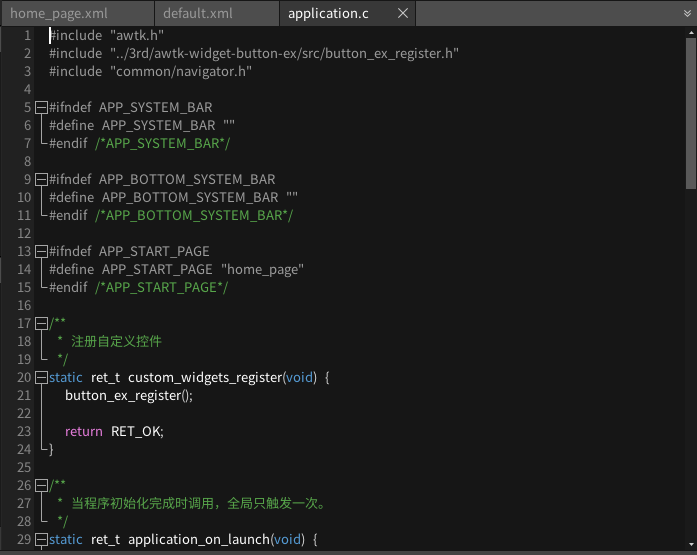Click the "common/navigator.h" include text
Image resolution: width=697 pixels, height=555 pixels.
tap(181, 71)
